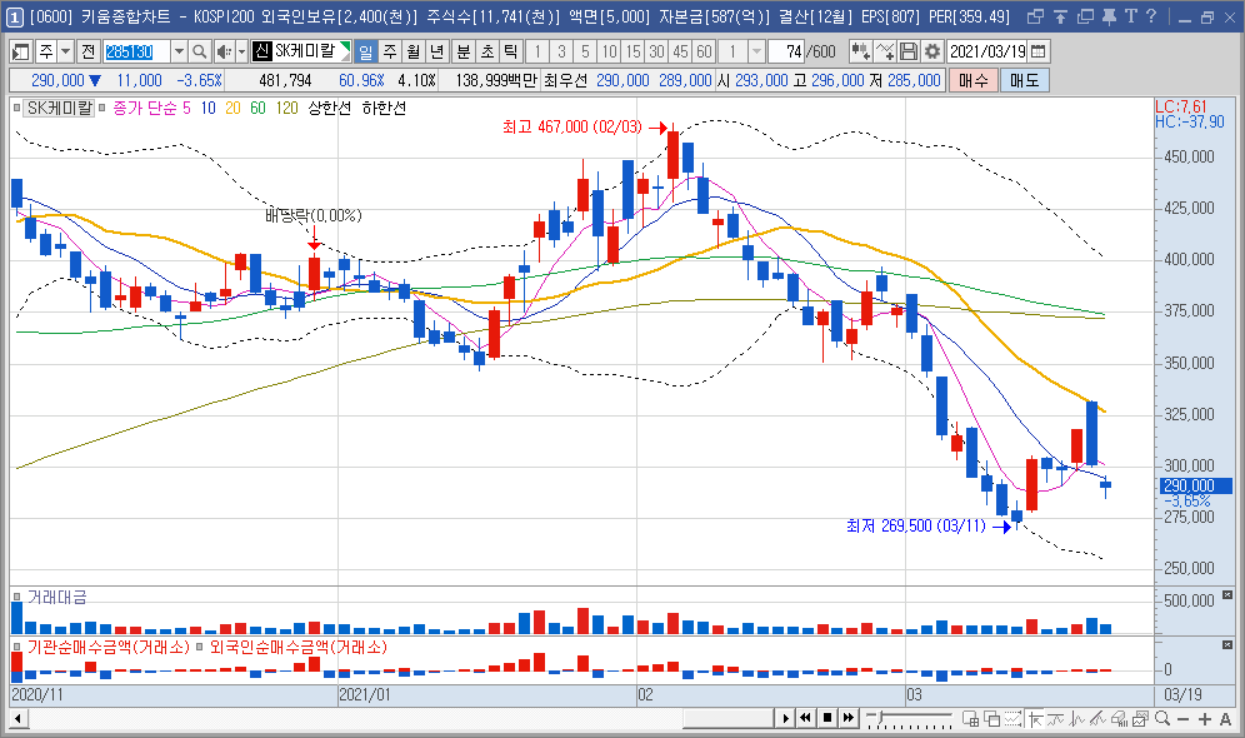1245x738 pixels.
Task: Zoom in with the plus icon
Action: [x=1204, y=718]
